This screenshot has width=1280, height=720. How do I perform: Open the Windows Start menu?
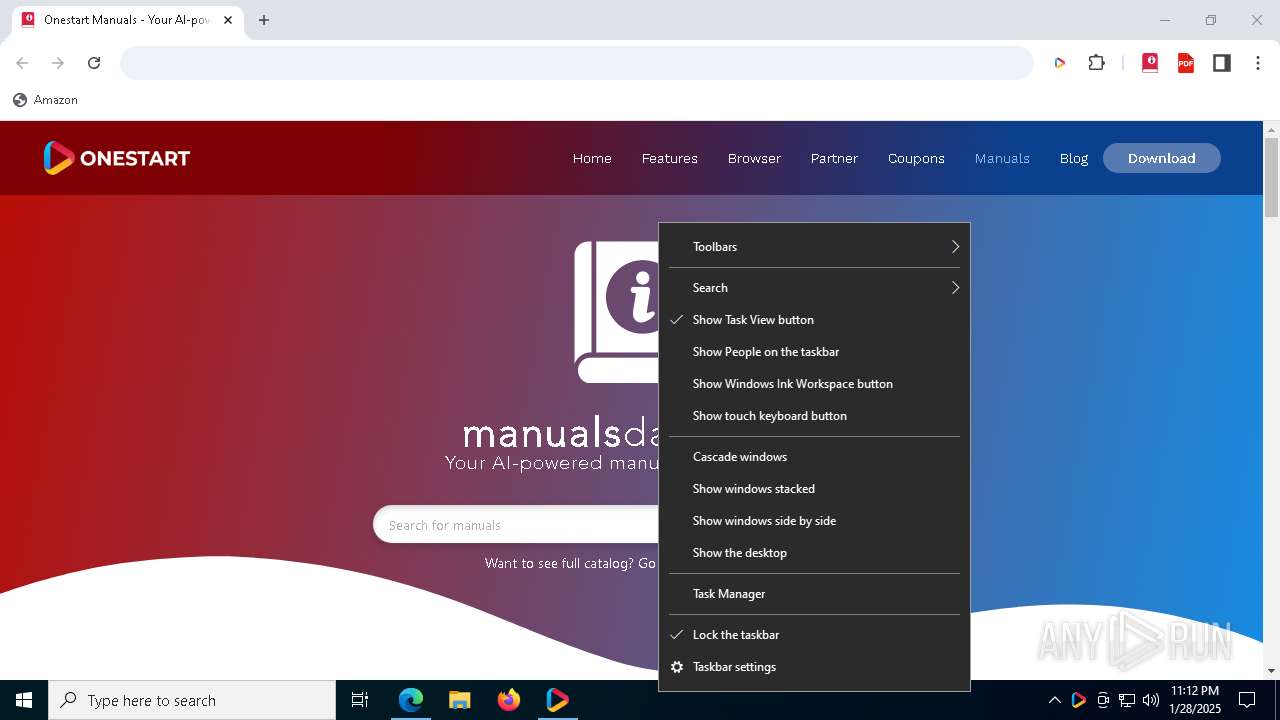(x=24, y=700)
